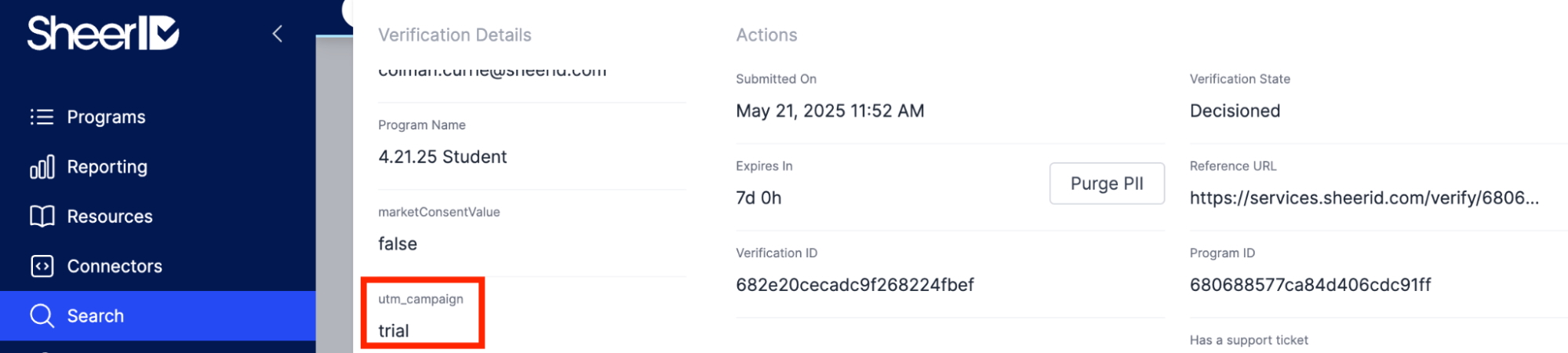Select the Verification ID value

pos(854,285)
